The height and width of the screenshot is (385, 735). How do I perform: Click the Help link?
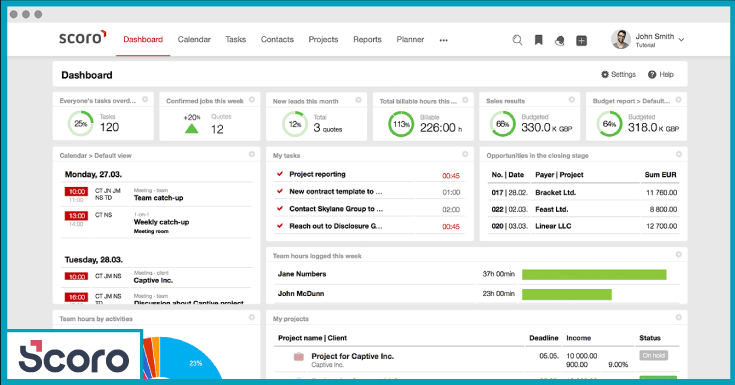pos(661,75)
